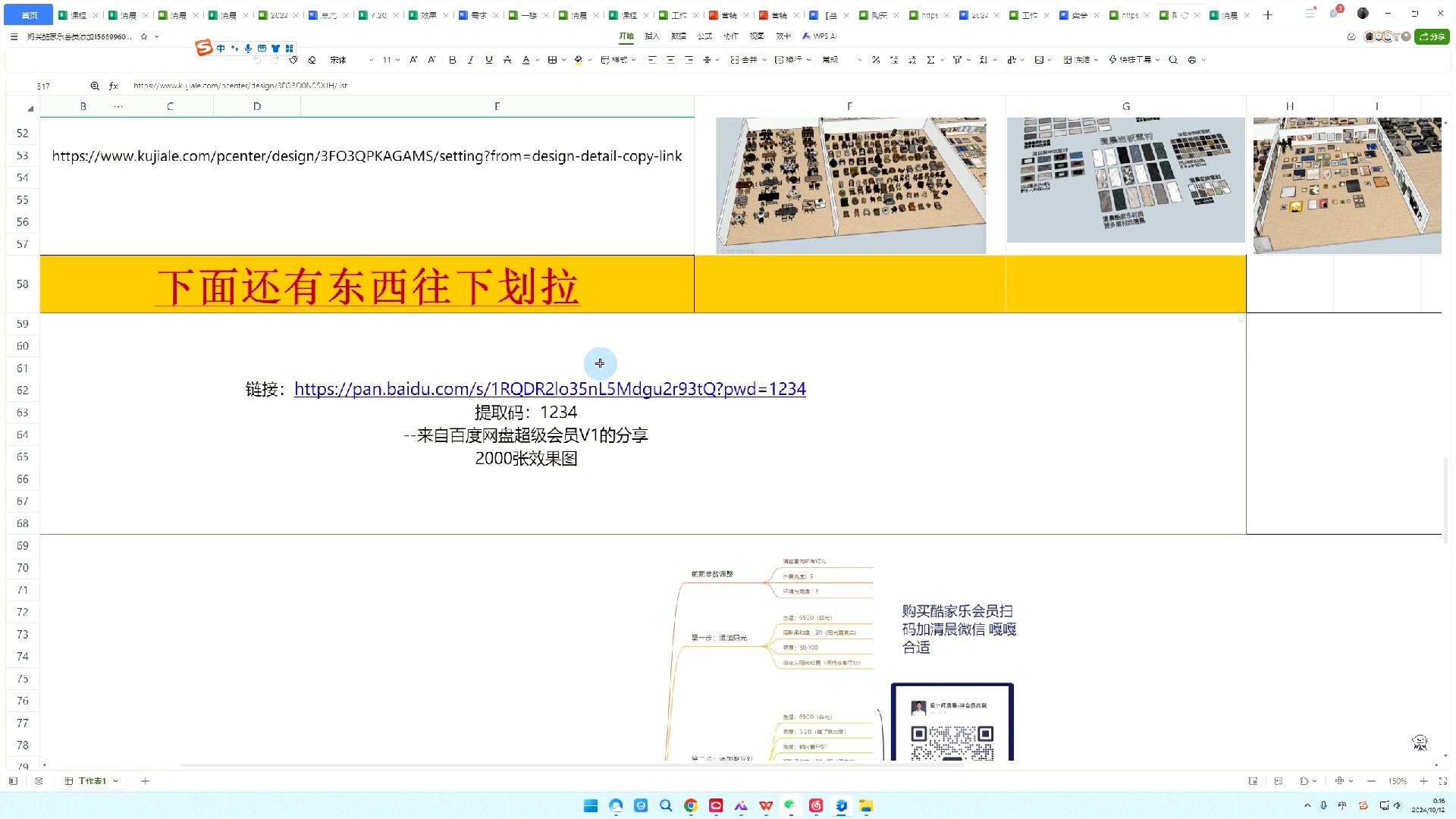
Task: Click the undo arrow
Action: pos(257,60)
